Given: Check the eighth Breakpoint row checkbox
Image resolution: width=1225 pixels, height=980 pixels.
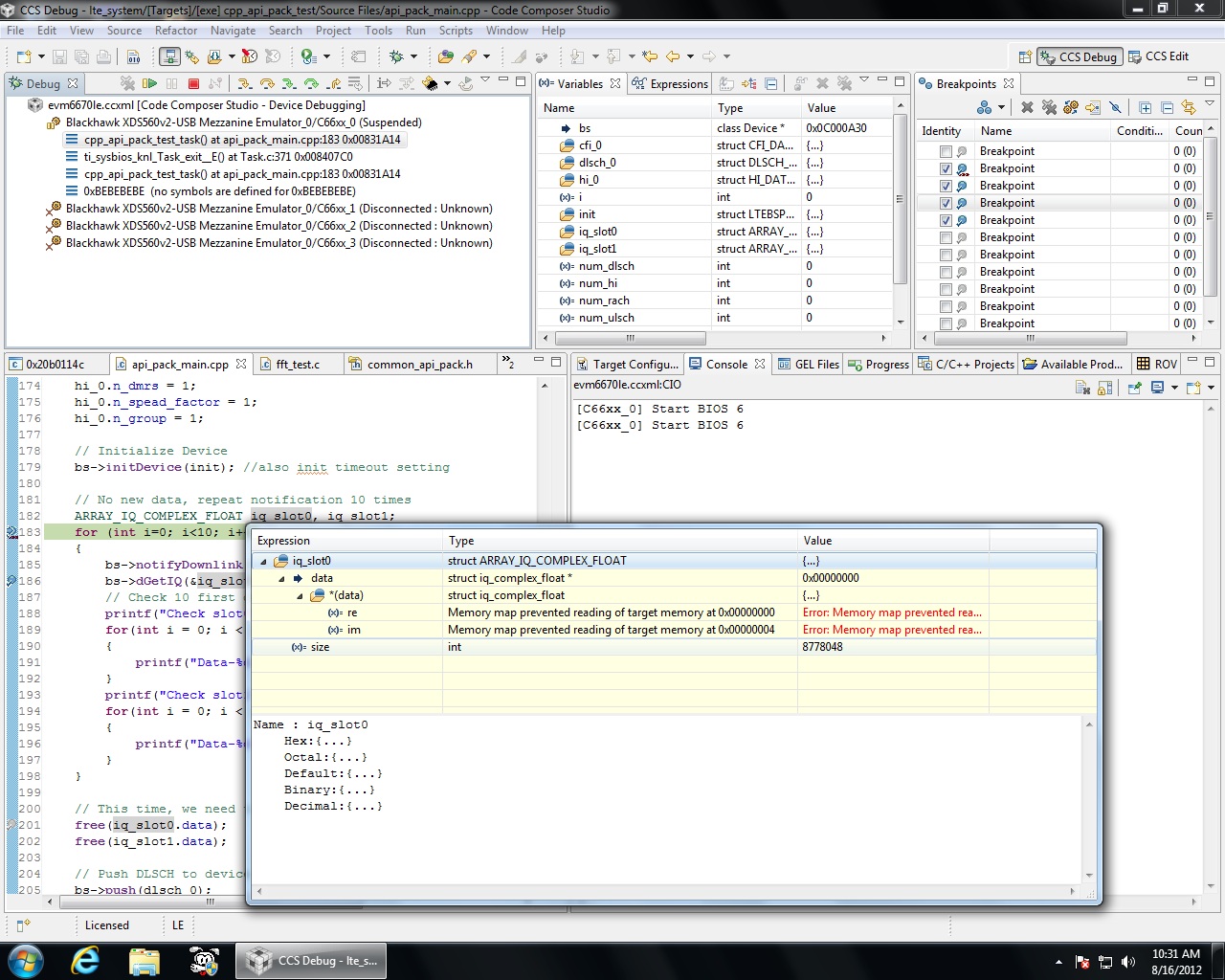Looking at the screenshot, I should (x=946, y=272).
